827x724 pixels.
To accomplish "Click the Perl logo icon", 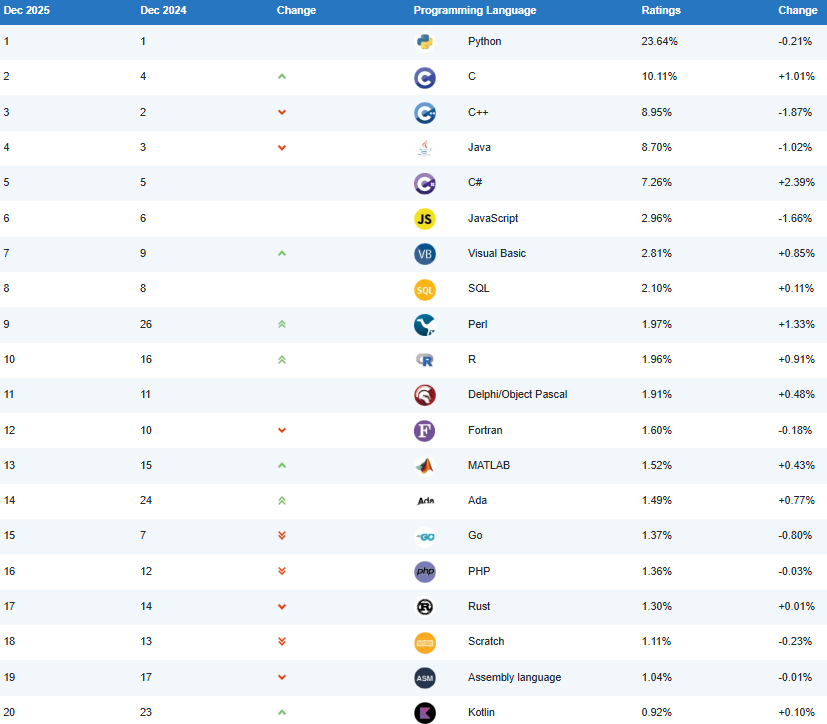I will (425, 324).
